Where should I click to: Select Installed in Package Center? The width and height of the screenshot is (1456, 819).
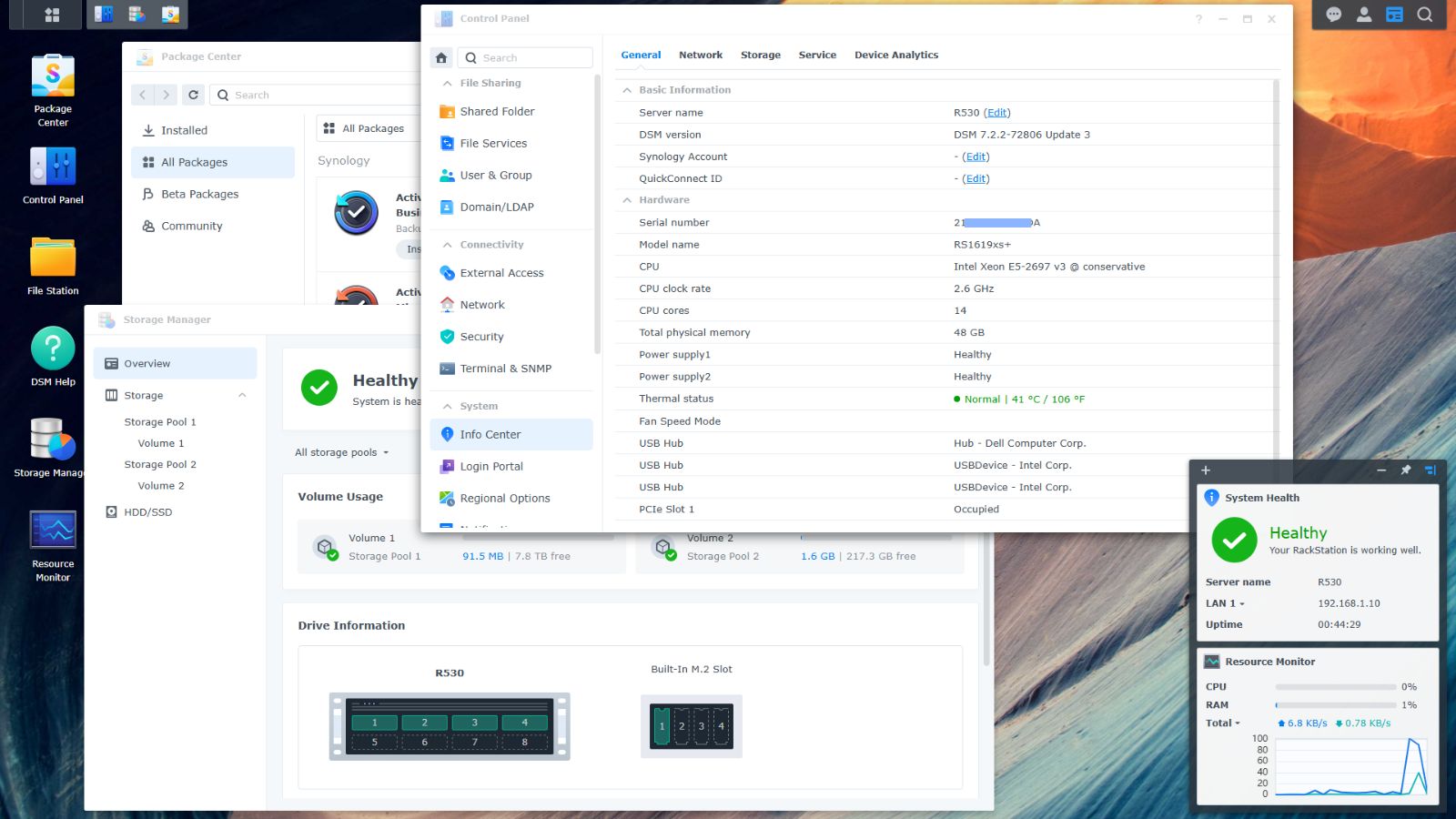(x=212, y=130)
